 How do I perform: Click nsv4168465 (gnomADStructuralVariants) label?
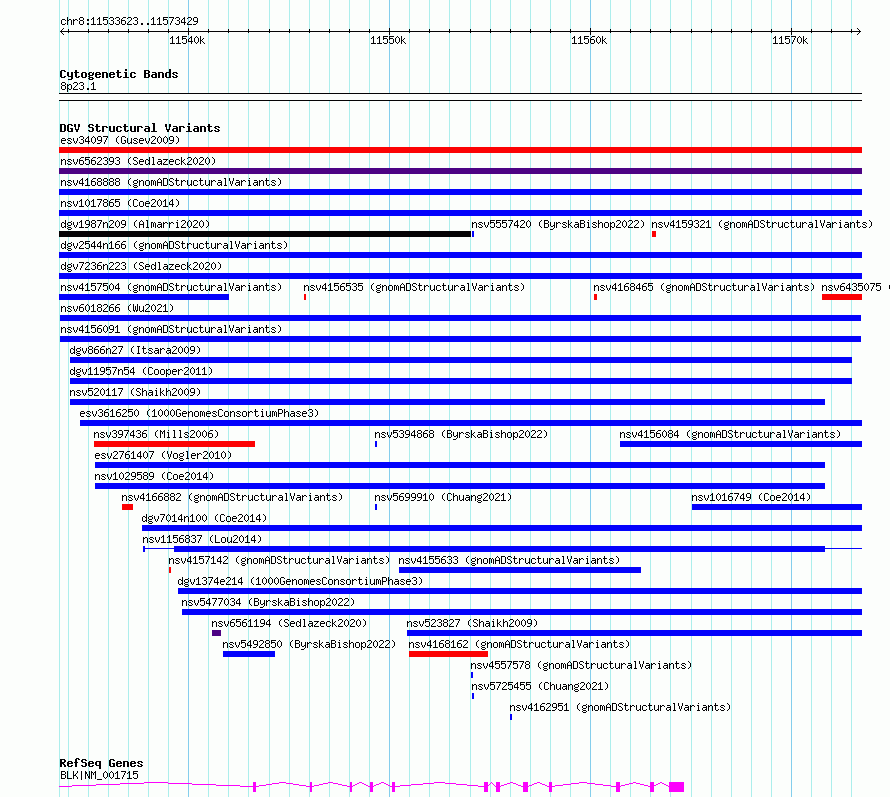tap(704, 287)
